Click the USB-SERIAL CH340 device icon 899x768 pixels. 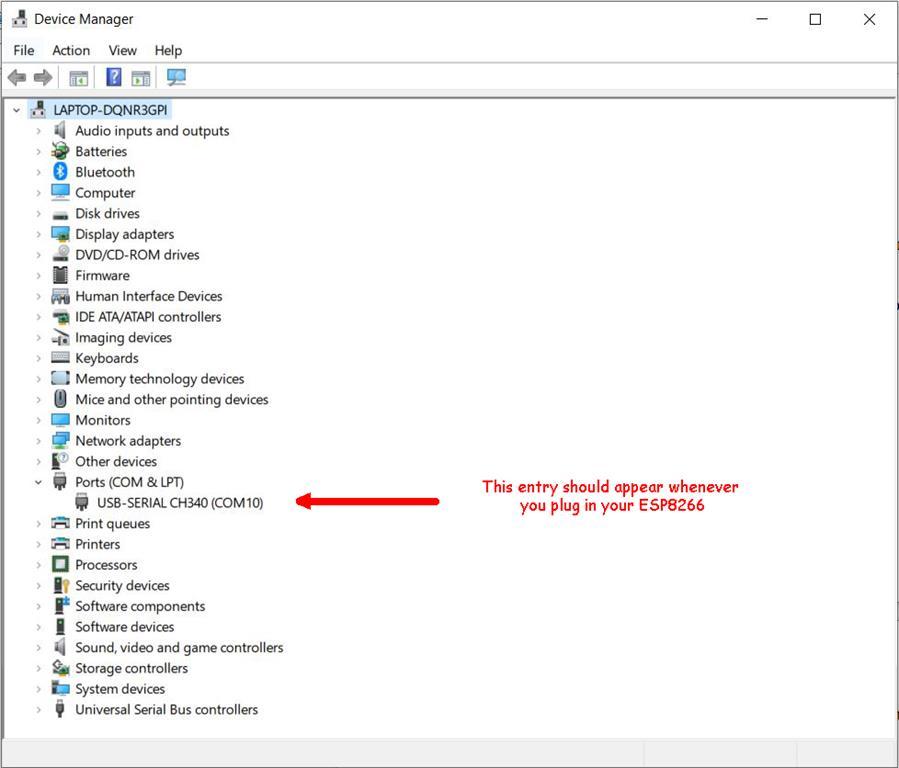tap(81, 502)
